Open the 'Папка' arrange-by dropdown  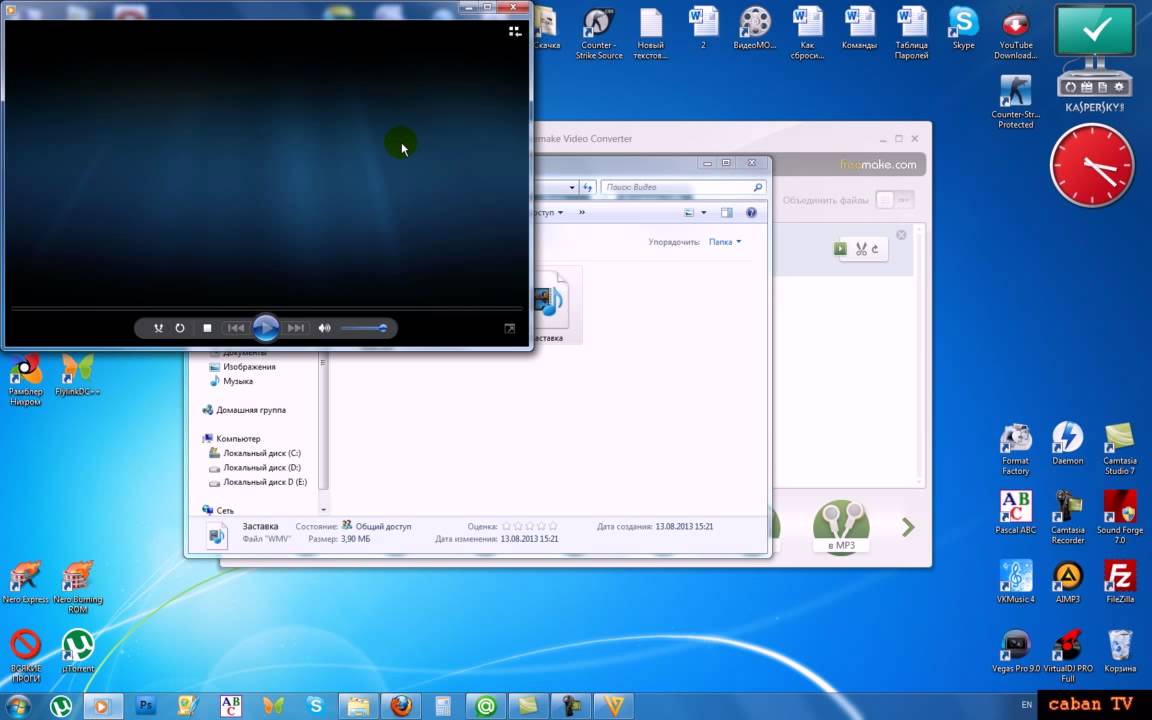(x=725, y=242)
